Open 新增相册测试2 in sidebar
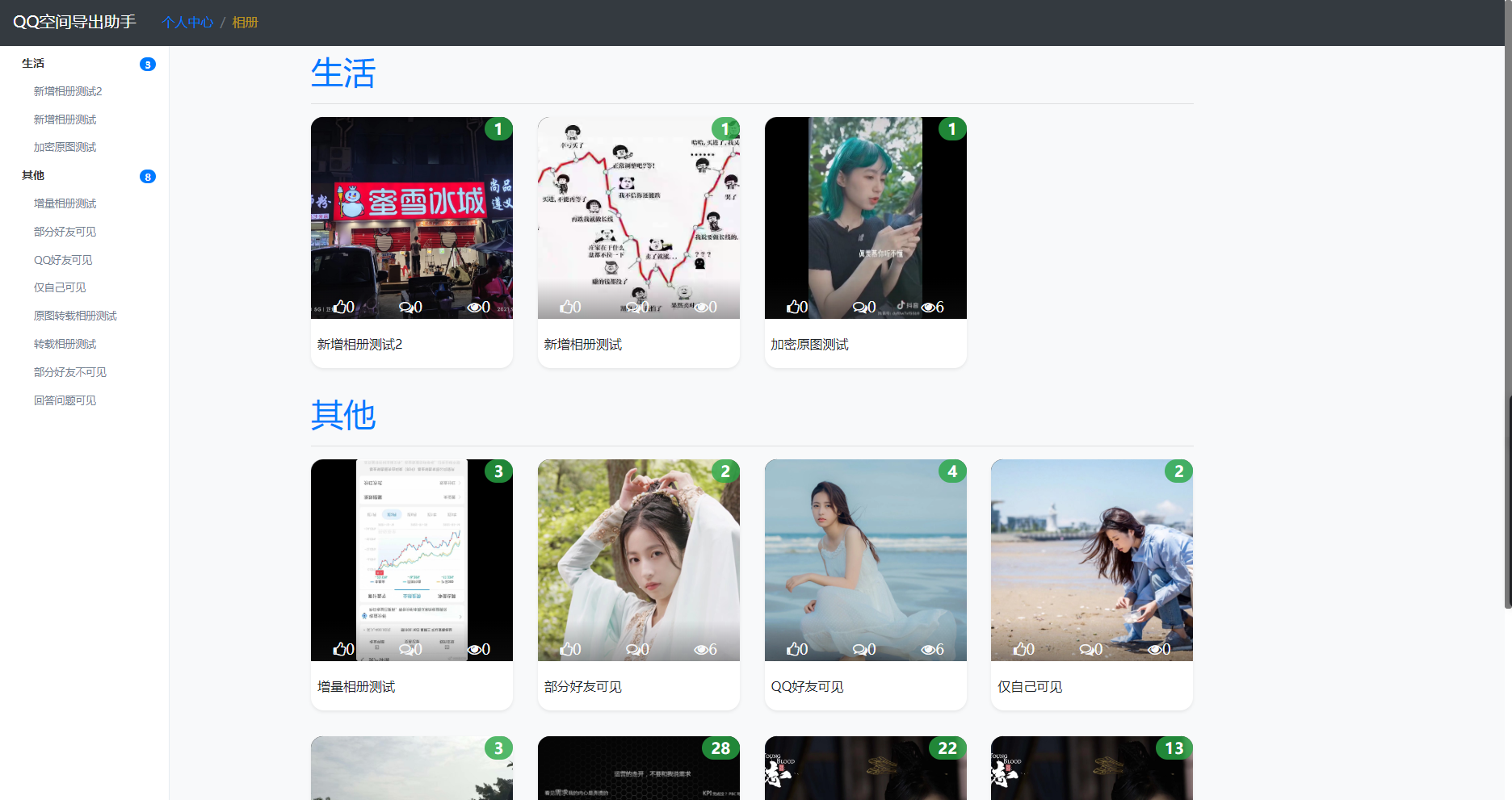Viewport: 1512px width, 800px height. 68,91
